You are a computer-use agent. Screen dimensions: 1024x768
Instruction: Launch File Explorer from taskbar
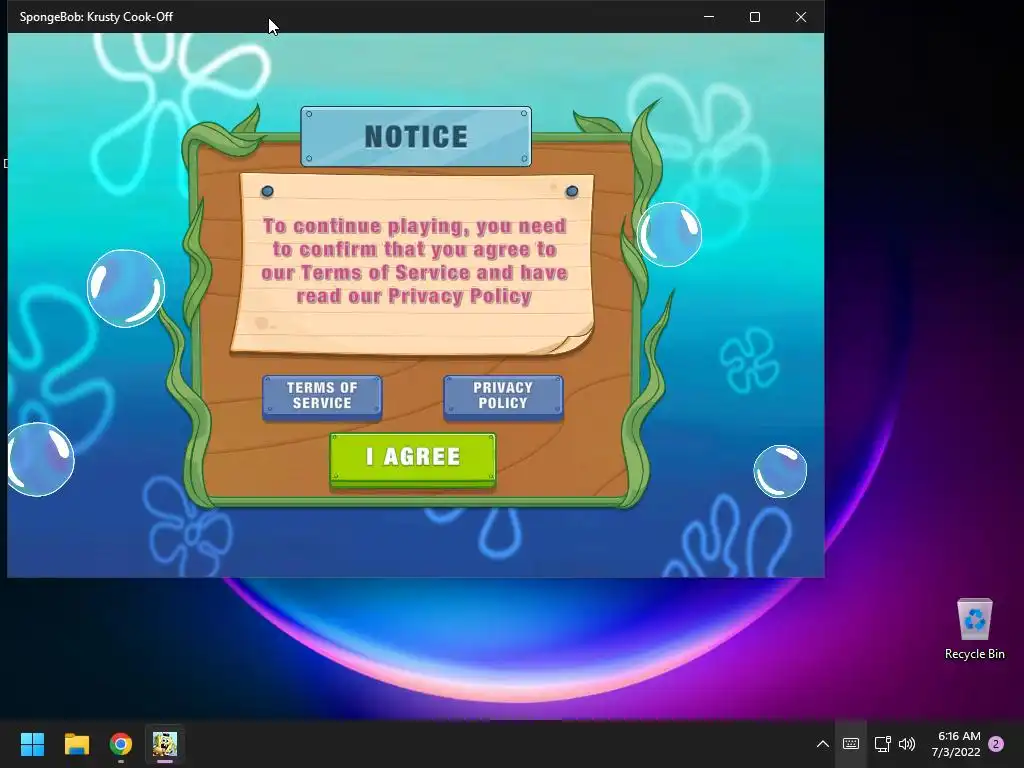point(77,744)
